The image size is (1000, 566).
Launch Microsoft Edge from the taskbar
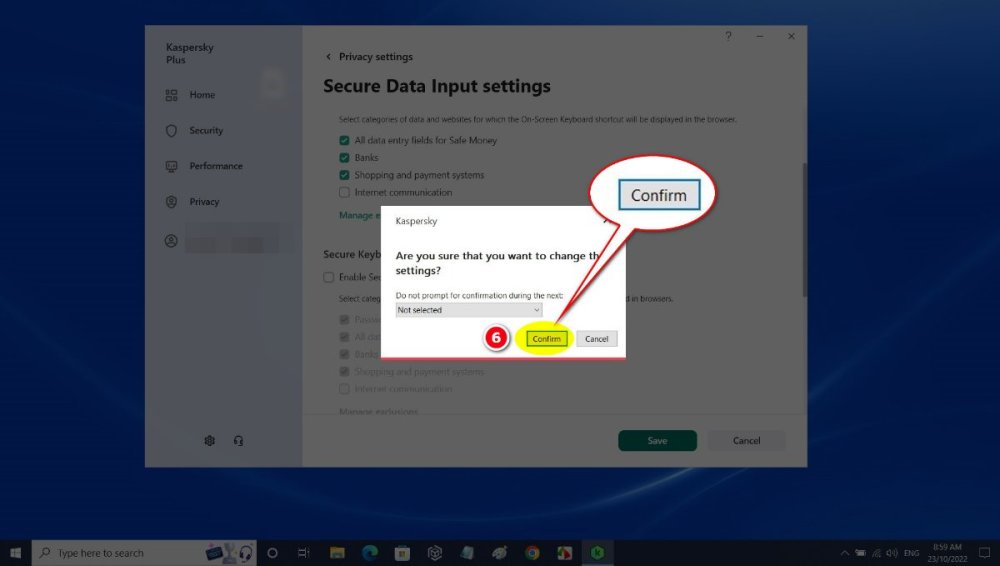pos(370,553)
